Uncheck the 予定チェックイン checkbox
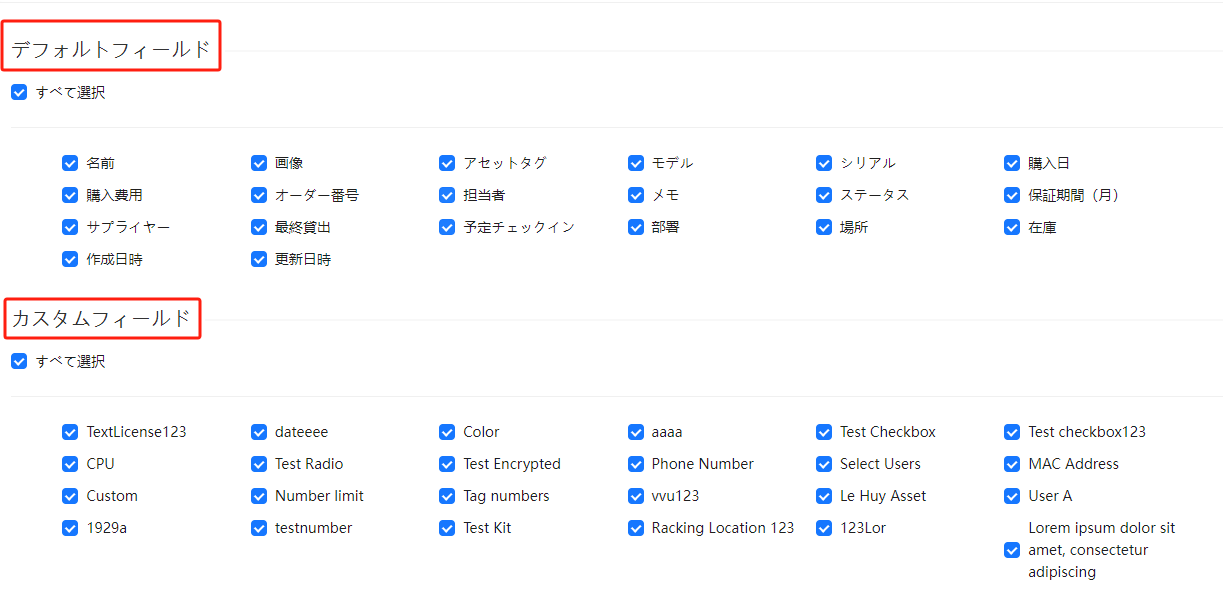The image size is (1223, 593). click(x=447, y=227)
